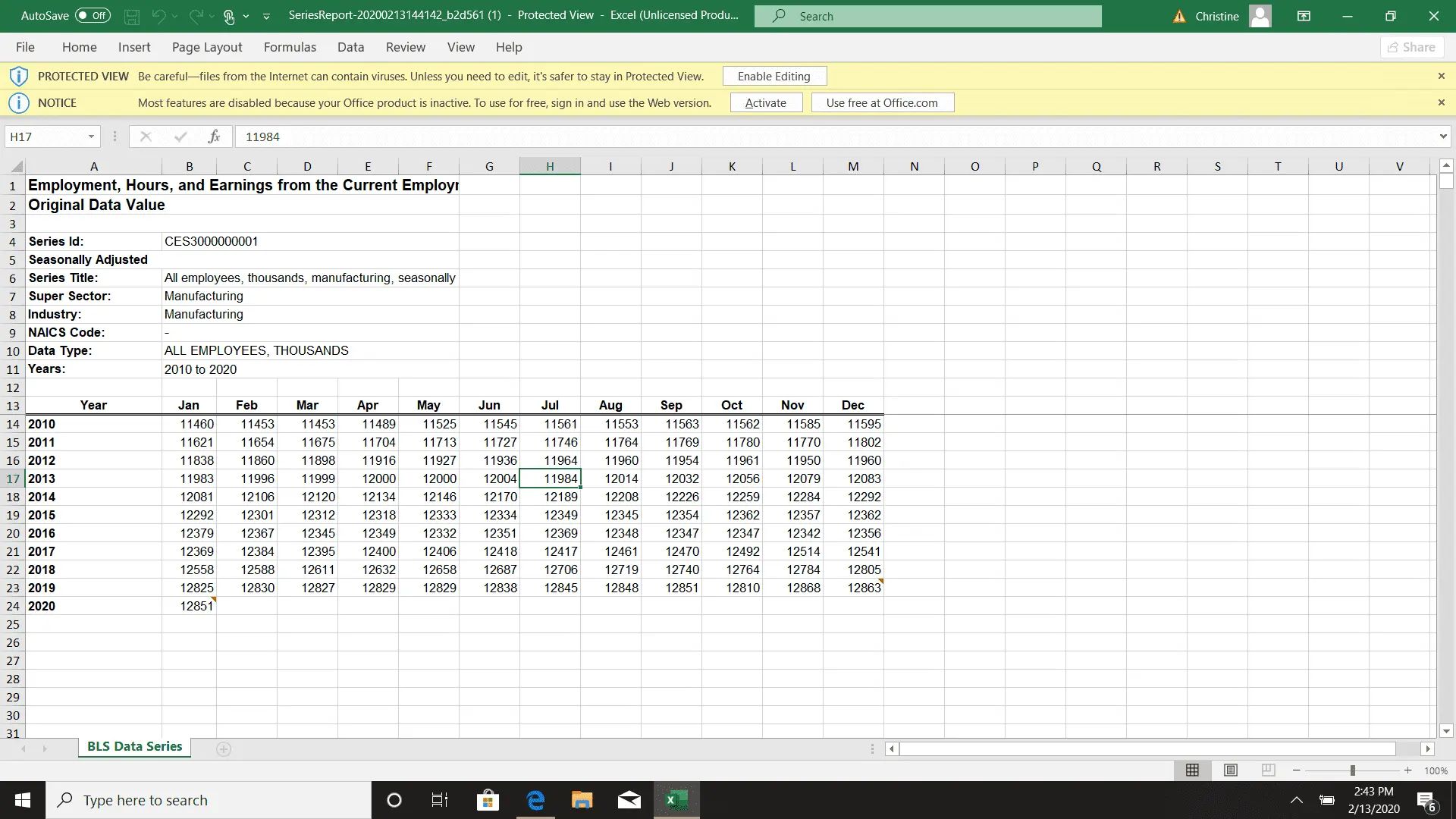
Task: Click the Insert Function fx icon
Action: pyautogui.click(x=214, y=136)
